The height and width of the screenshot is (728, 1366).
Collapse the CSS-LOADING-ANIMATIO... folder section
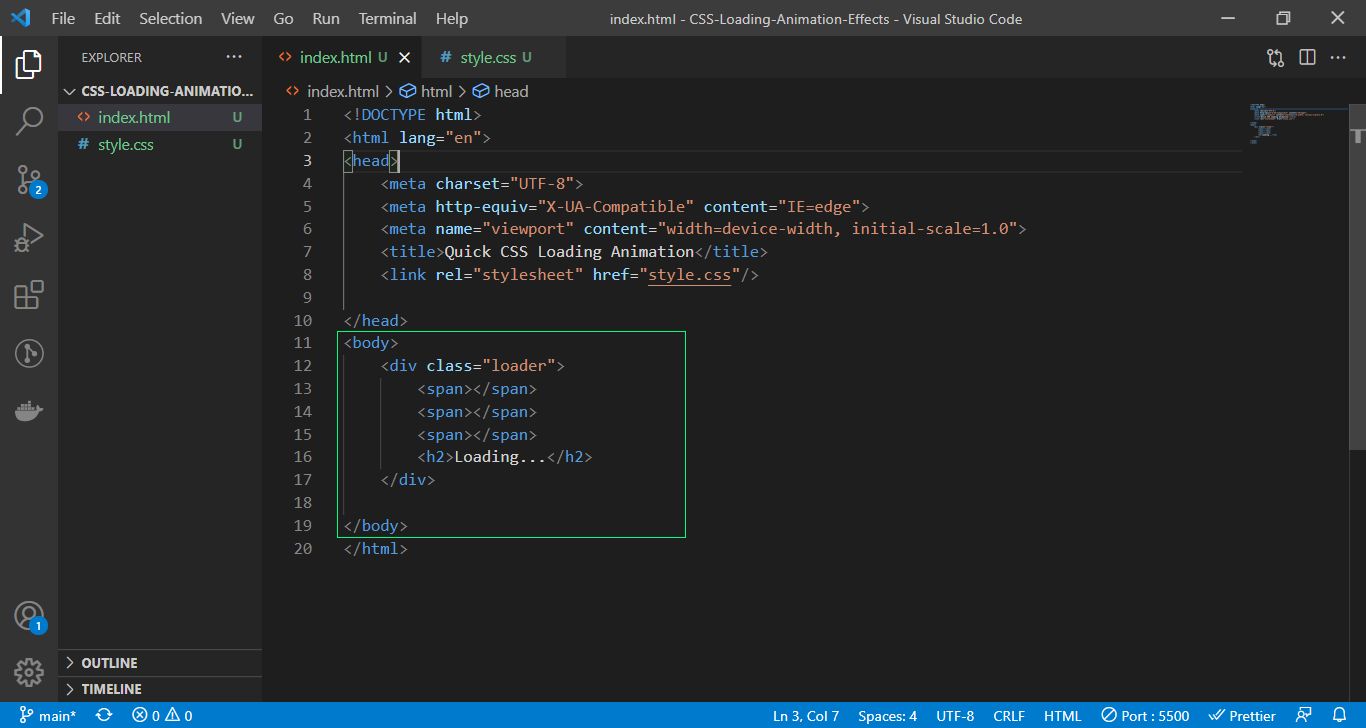tap(160, 90)
